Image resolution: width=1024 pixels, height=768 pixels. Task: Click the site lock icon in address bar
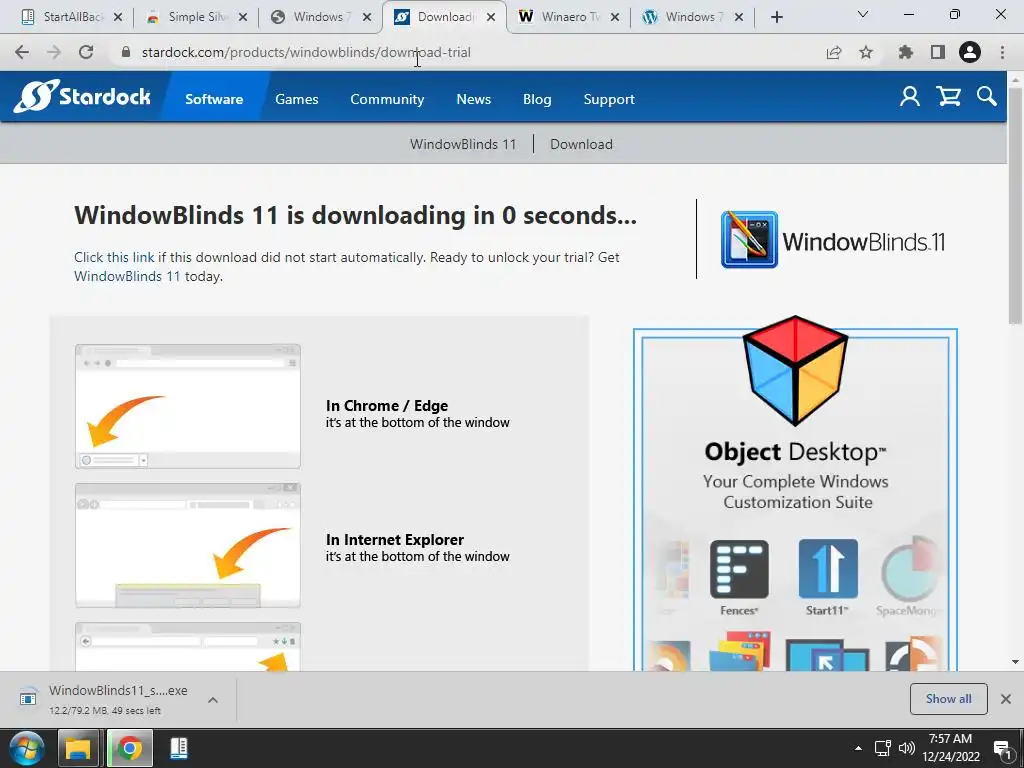pos(126,52)
